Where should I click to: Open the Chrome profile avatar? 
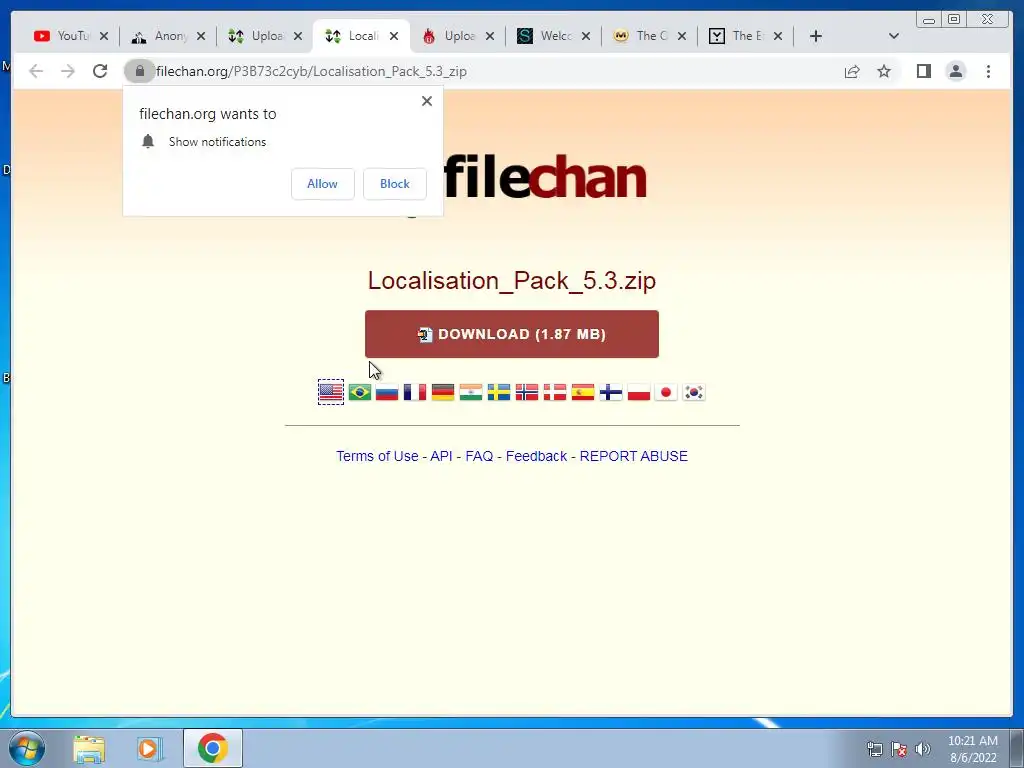955,71
